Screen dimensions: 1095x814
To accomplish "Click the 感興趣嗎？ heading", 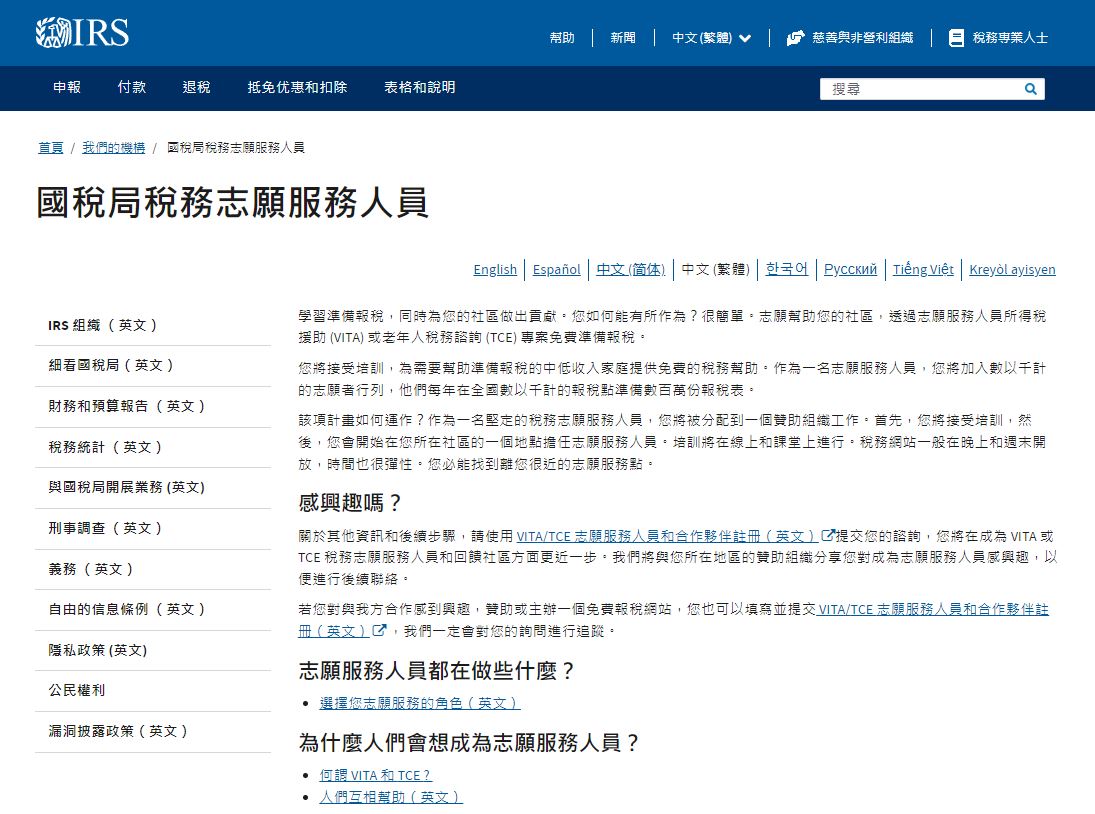I will [350, 502].
